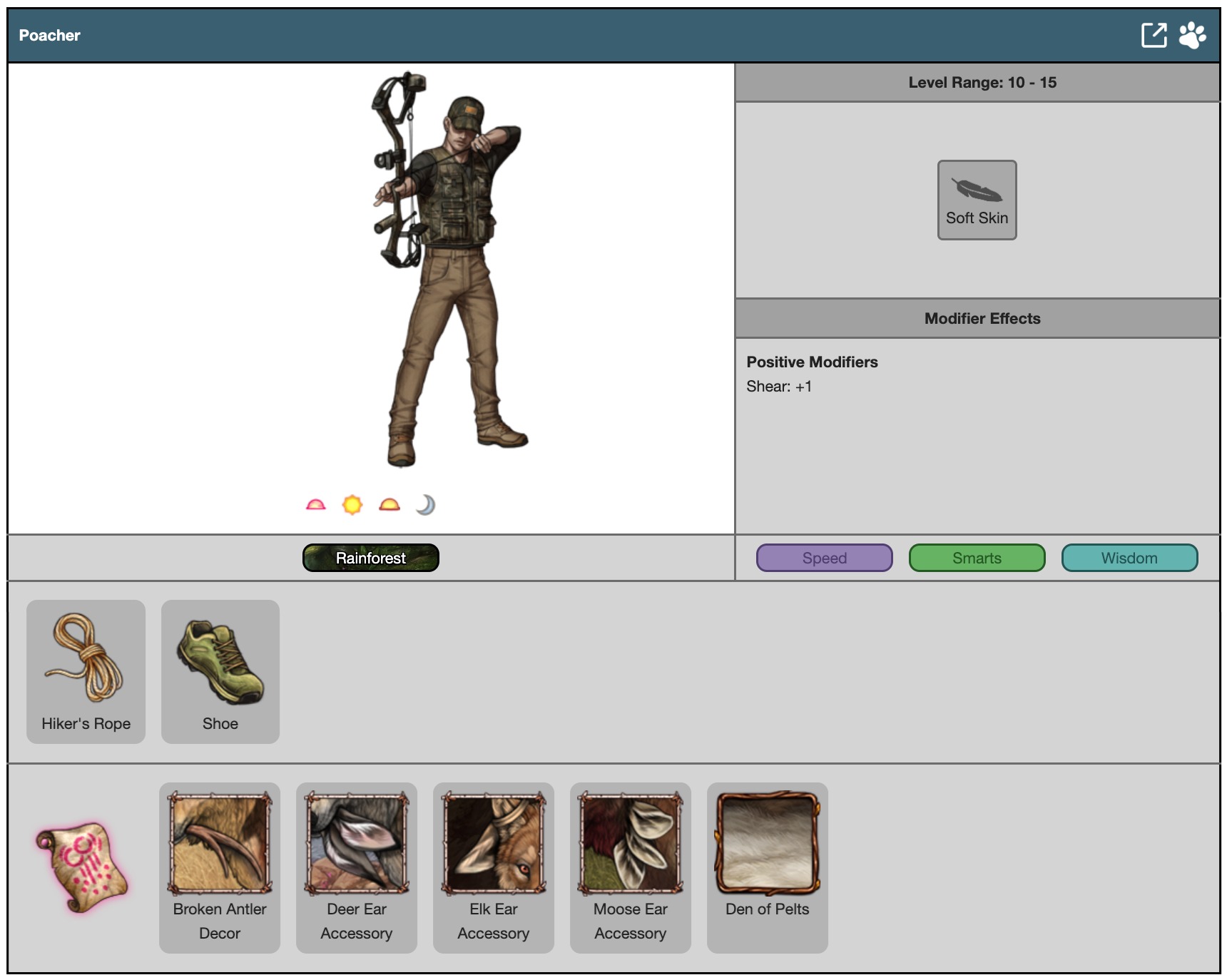Image resolution: width=1227 pixels, height=980 pixels.
Task: Open the Broken Antler Decor item
Action: [x=220, y=867]
